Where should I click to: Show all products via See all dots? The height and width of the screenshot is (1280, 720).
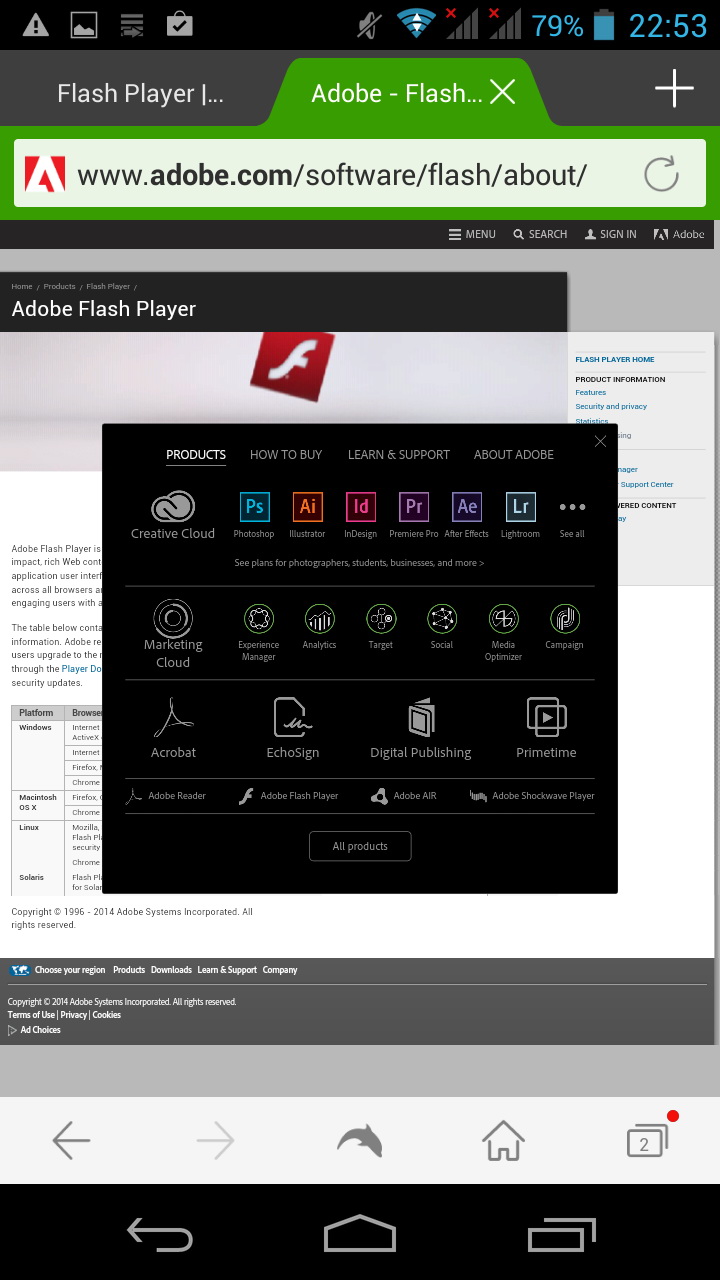tap(572, 508)
